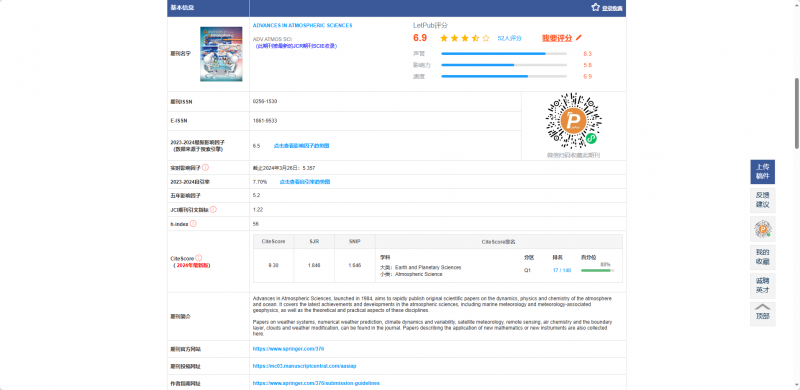This screenshot has width=800, height=390.
Task: Open ADVANCES IN ATMOSPHERIC SCIENCES title link
Action: (x=303, y=26)
